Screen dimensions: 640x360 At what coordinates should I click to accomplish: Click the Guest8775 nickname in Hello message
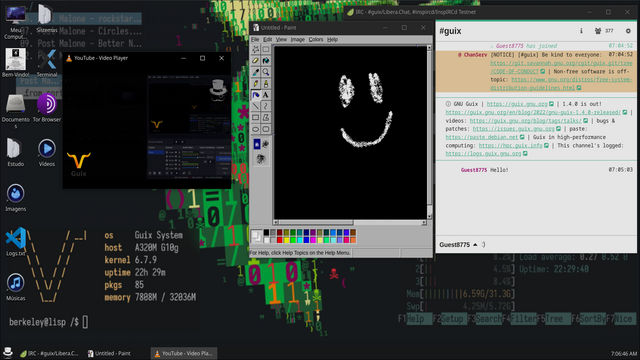pyautogui.click(x=473, y=170)
